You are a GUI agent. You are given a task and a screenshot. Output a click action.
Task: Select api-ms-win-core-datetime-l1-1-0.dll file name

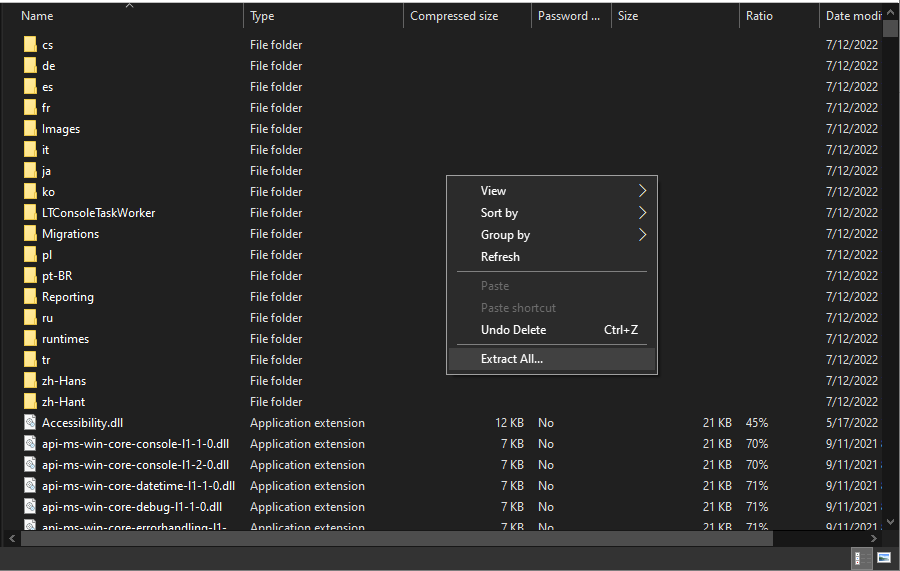138,485
